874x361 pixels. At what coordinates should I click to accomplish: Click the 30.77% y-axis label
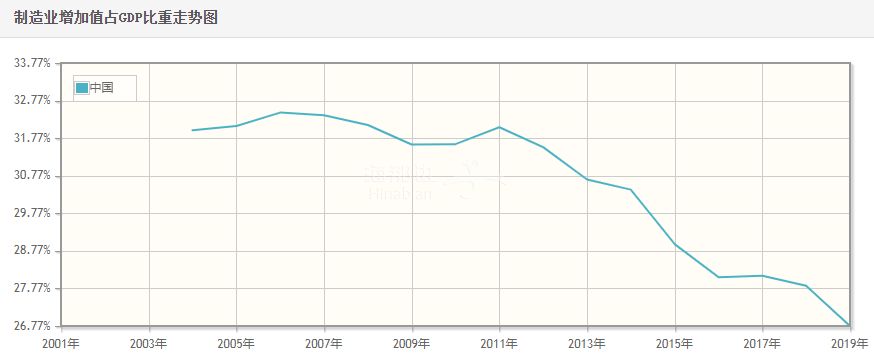32,175
